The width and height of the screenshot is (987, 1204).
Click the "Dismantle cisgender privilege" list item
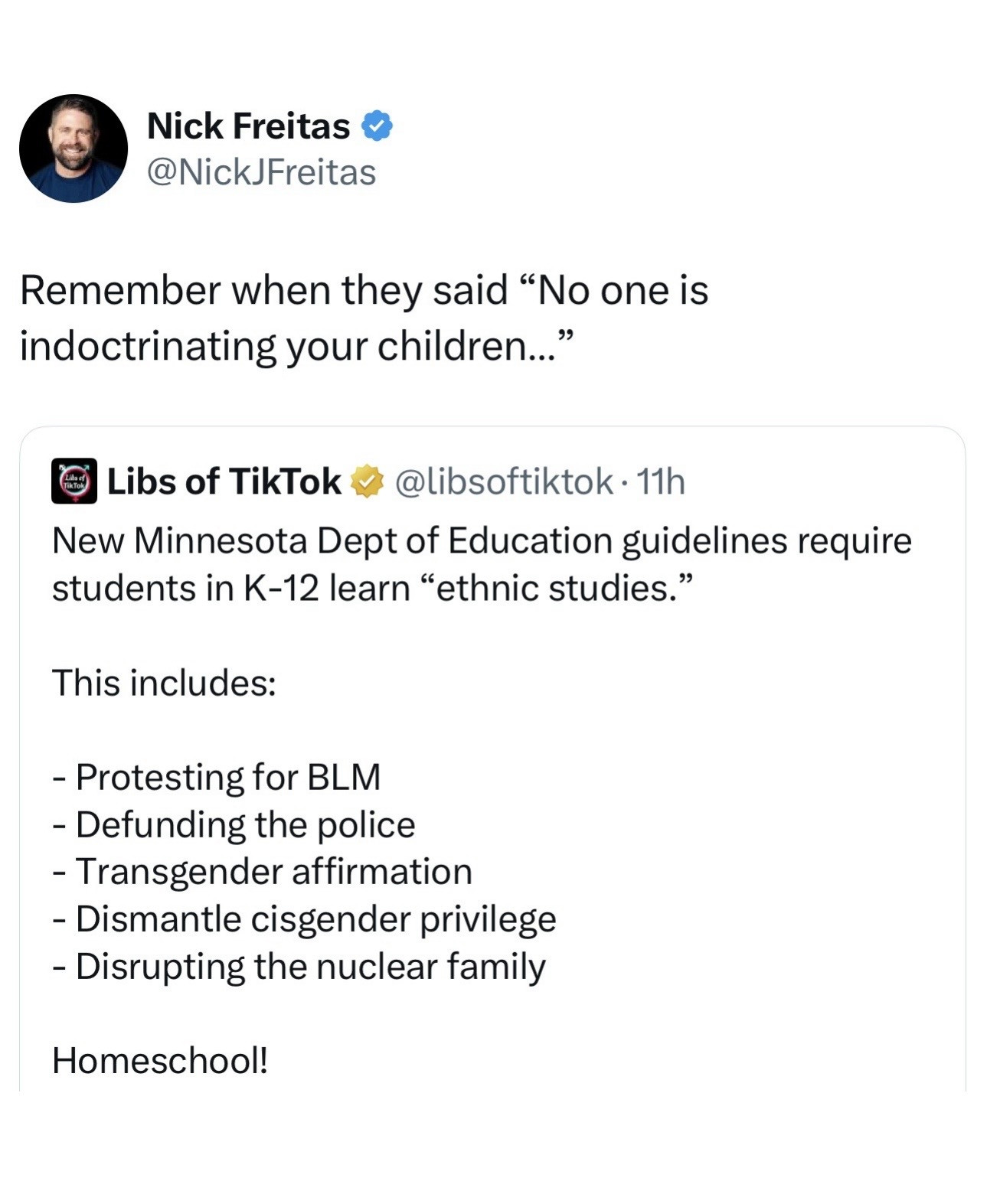[x=315, y=919]
